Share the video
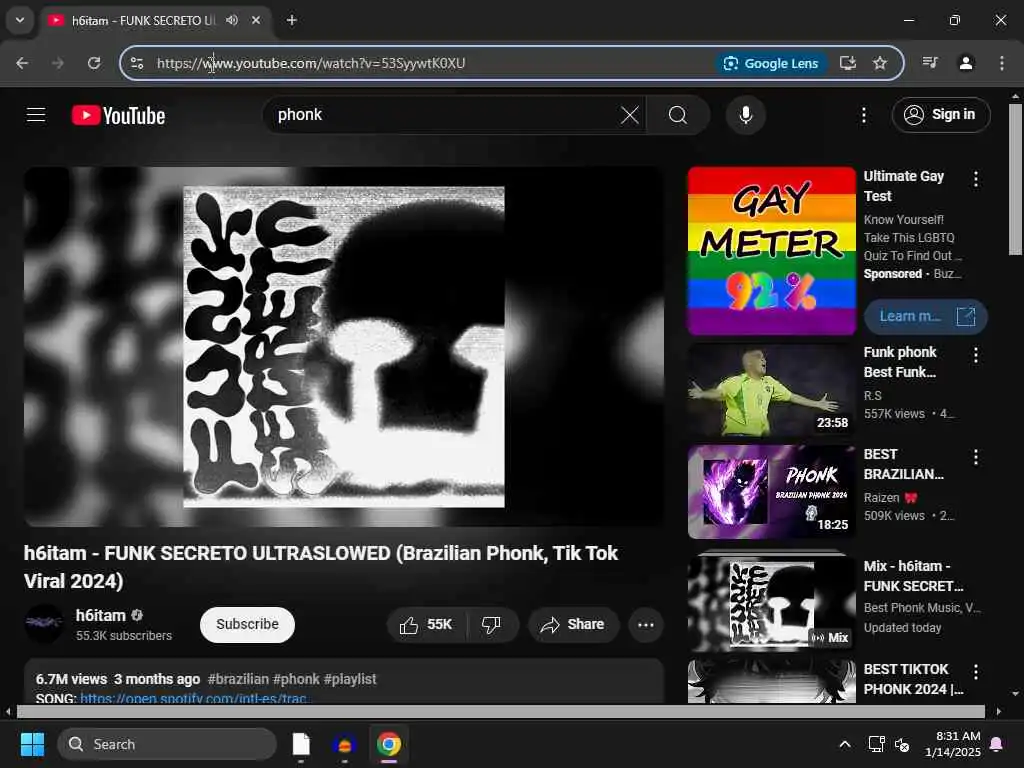The width and height of the screenshot is (1024, 768). coord(573,624)
